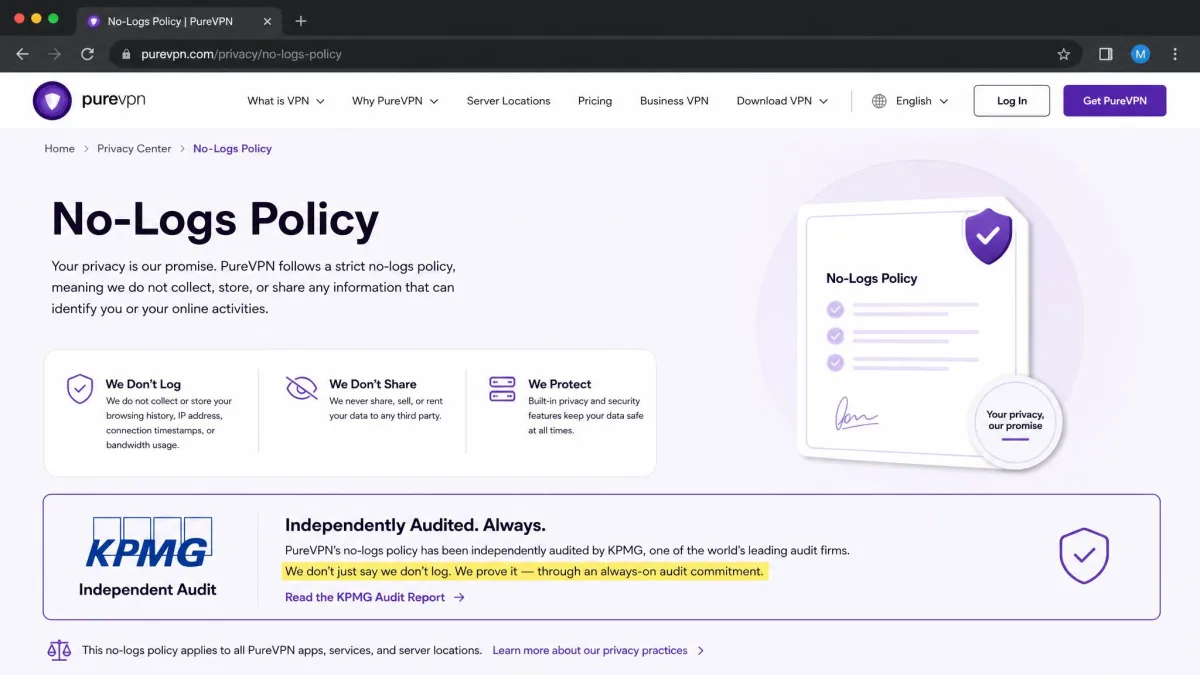Click the padlock site info icon
This screenshot has height=675, width=1200.
(126, 54)
